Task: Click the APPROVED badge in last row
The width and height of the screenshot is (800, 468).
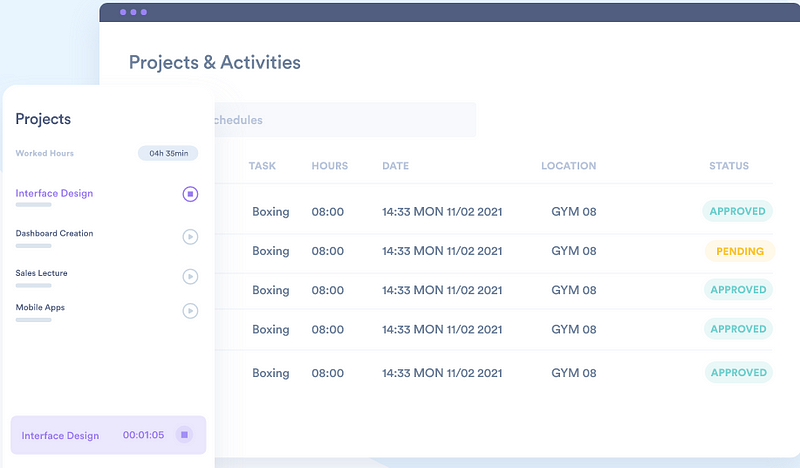Action: click(x=739, y=373)
